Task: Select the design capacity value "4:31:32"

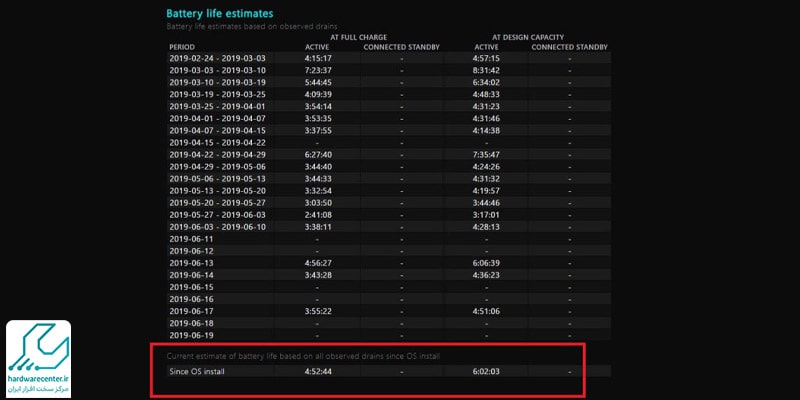Action: click(x=486, y=179)
